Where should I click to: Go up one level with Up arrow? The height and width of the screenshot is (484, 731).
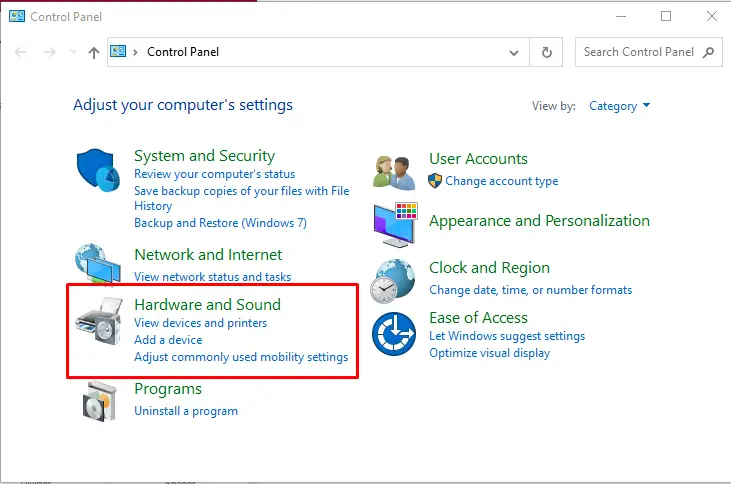pos(94,52)
